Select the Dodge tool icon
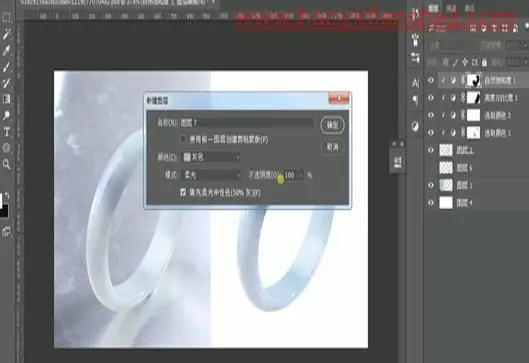This screenshot has height=363, width=529. tap(6, 115)
